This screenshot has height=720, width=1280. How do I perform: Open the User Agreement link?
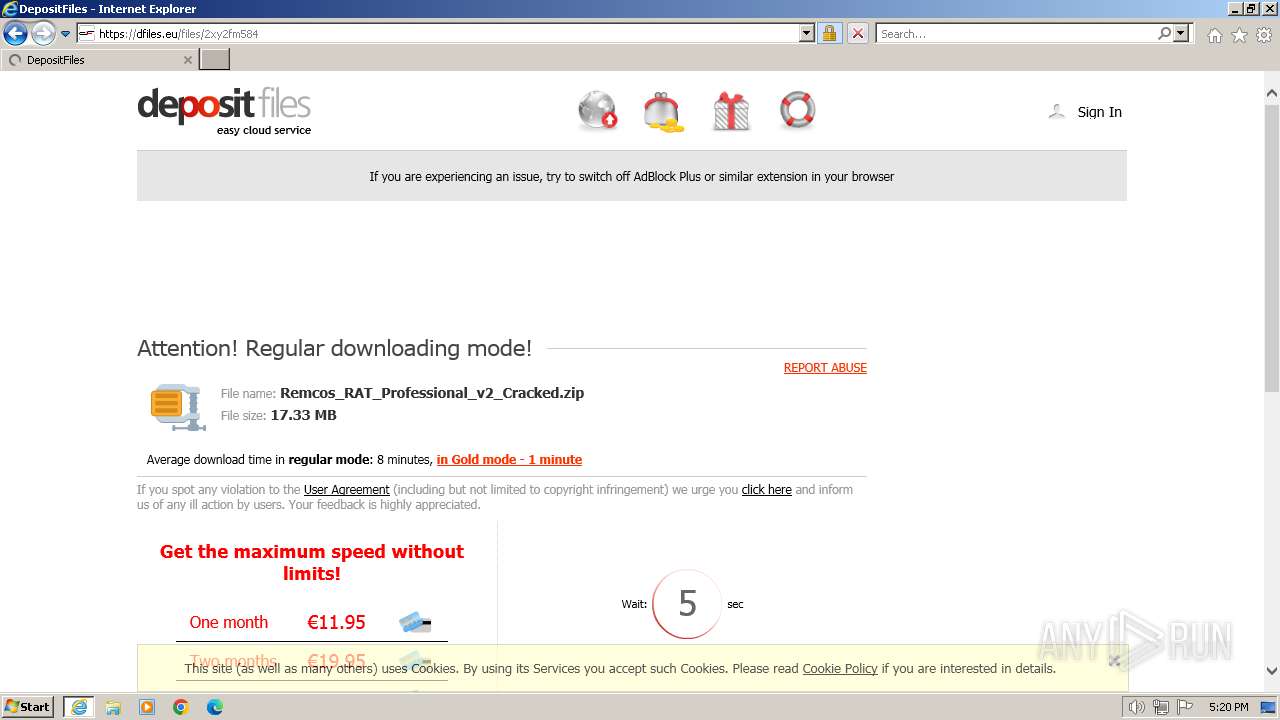[x=346, y=490]
